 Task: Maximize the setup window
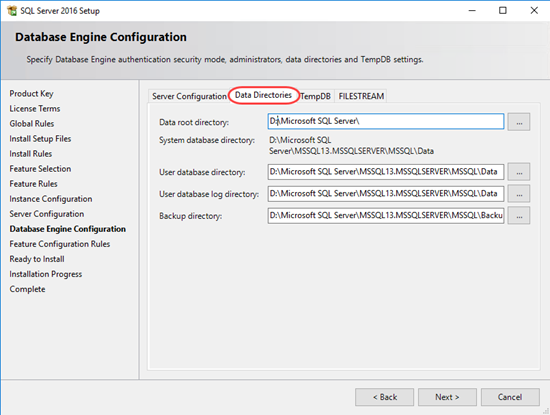(x=503, y=11)
